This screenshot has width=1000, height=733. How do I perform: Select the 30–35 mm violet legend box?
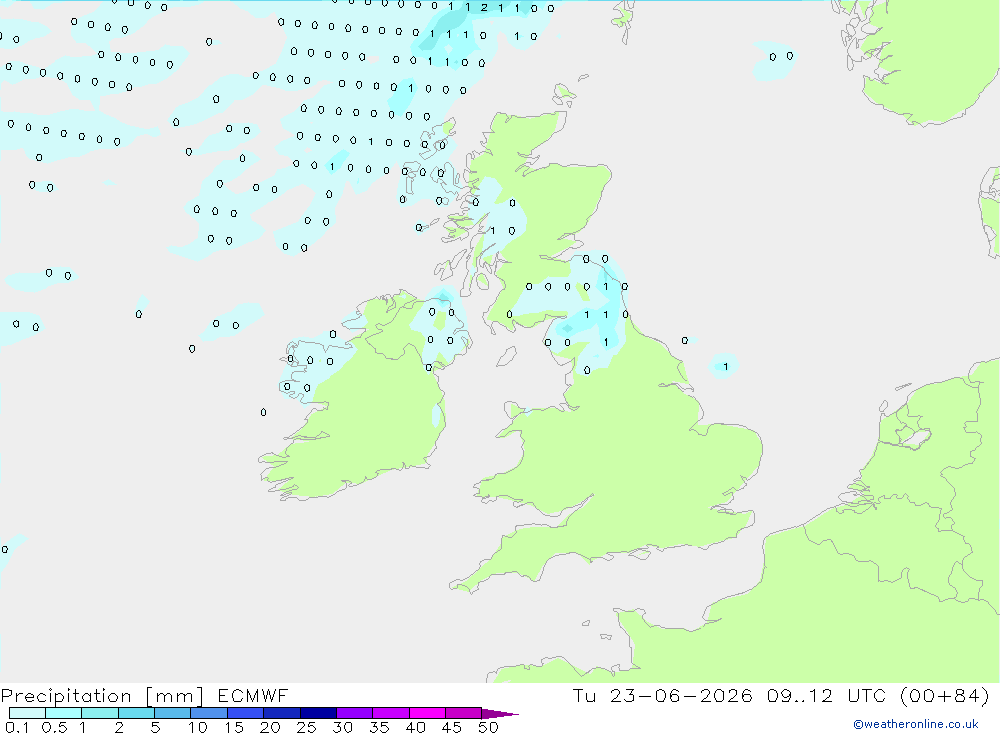coord(355,713)
